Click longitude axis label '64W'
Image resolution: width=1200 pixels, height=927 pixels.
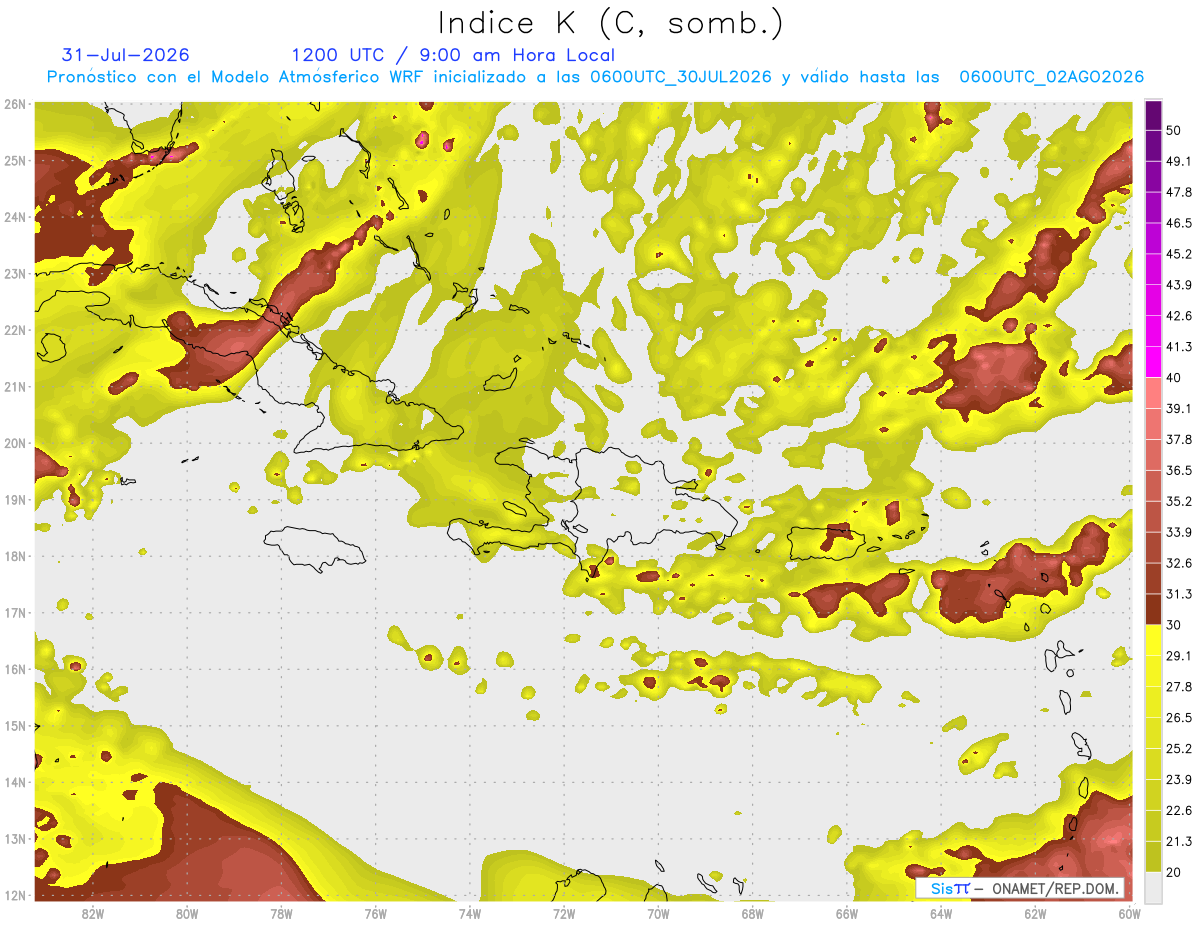pyautogui.click(x=940, y=914)
